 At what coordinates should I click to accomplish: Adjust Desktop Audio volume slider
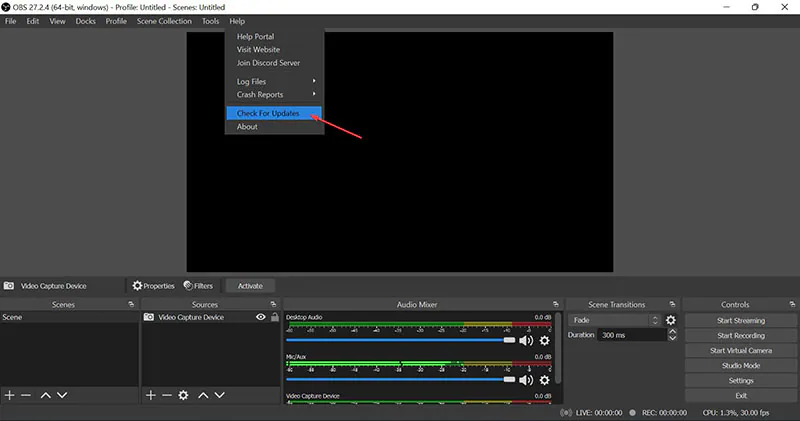[x=401, y=340]
